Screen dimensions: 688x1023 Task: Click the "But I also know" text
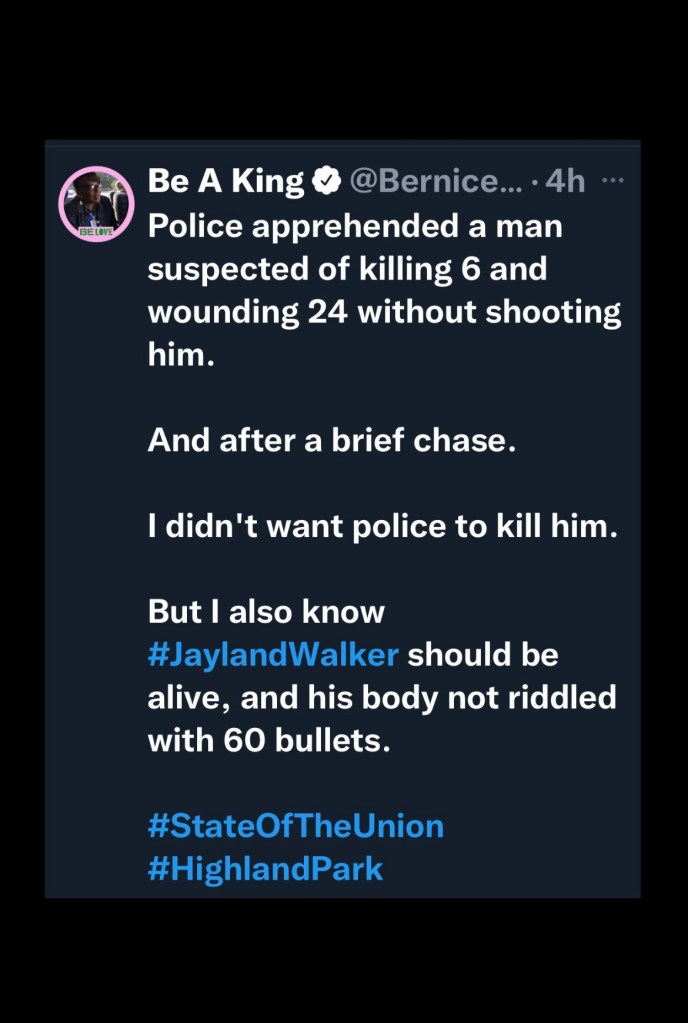266,612
